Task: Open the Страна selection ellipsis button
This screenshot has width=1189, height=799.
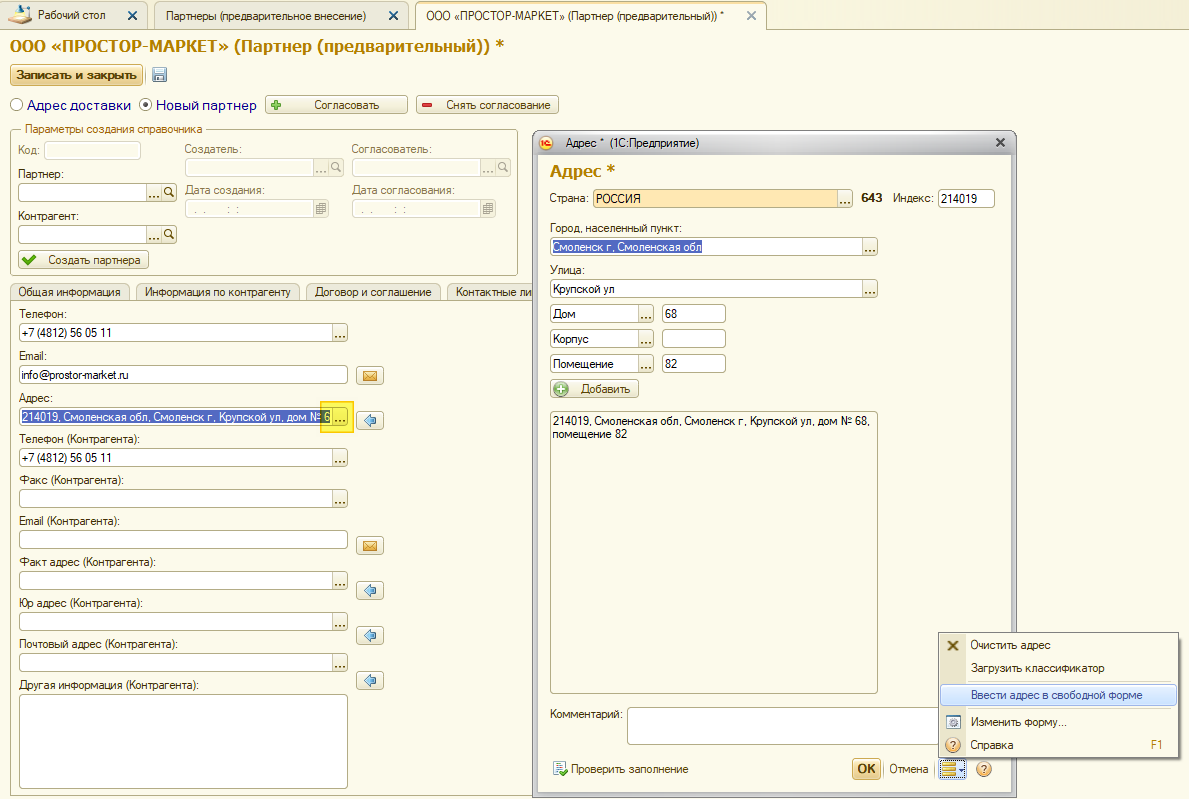Action: (x=845, y=199)
